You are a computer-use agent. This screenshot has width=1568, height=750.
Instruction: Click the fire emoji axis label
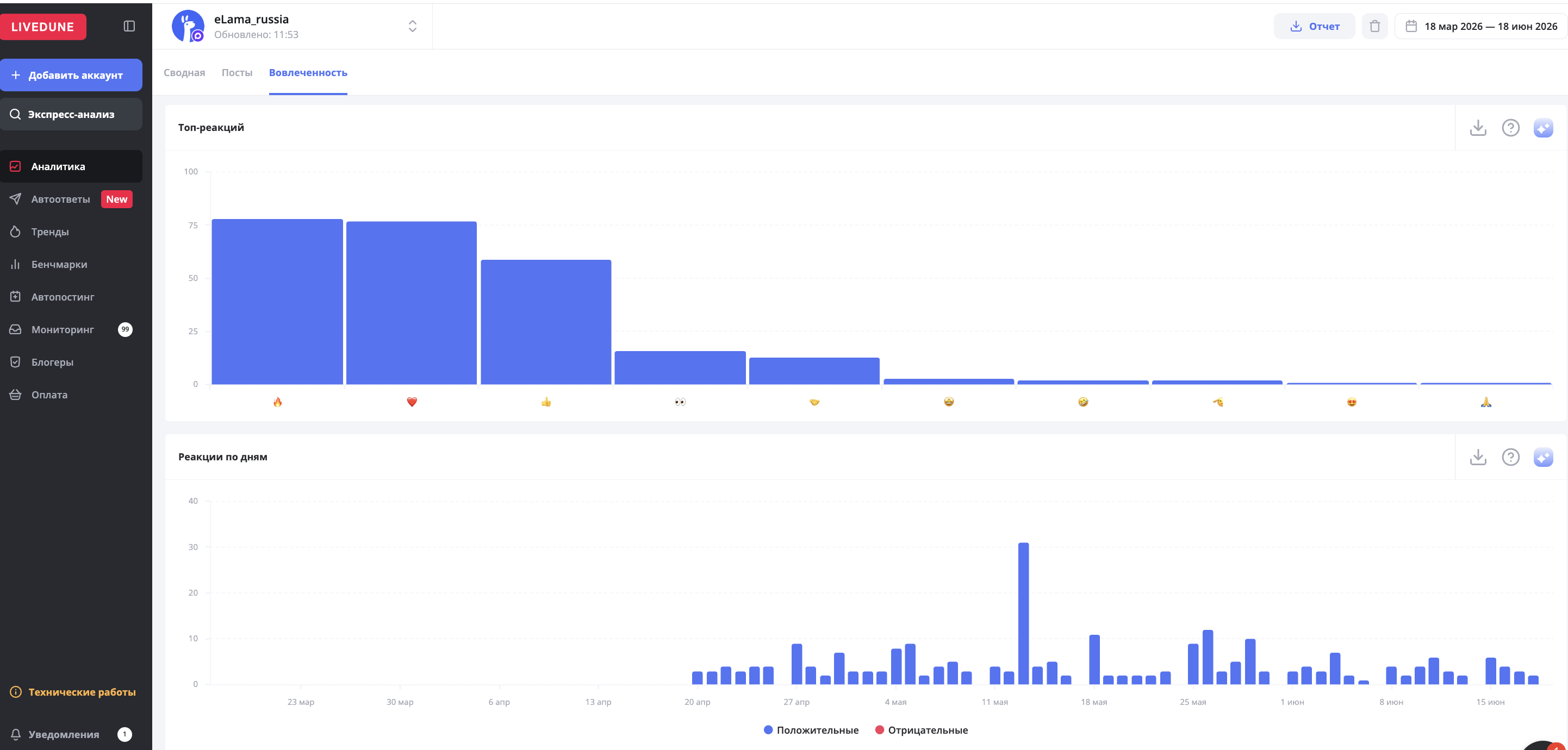click(x=278, y=402)
